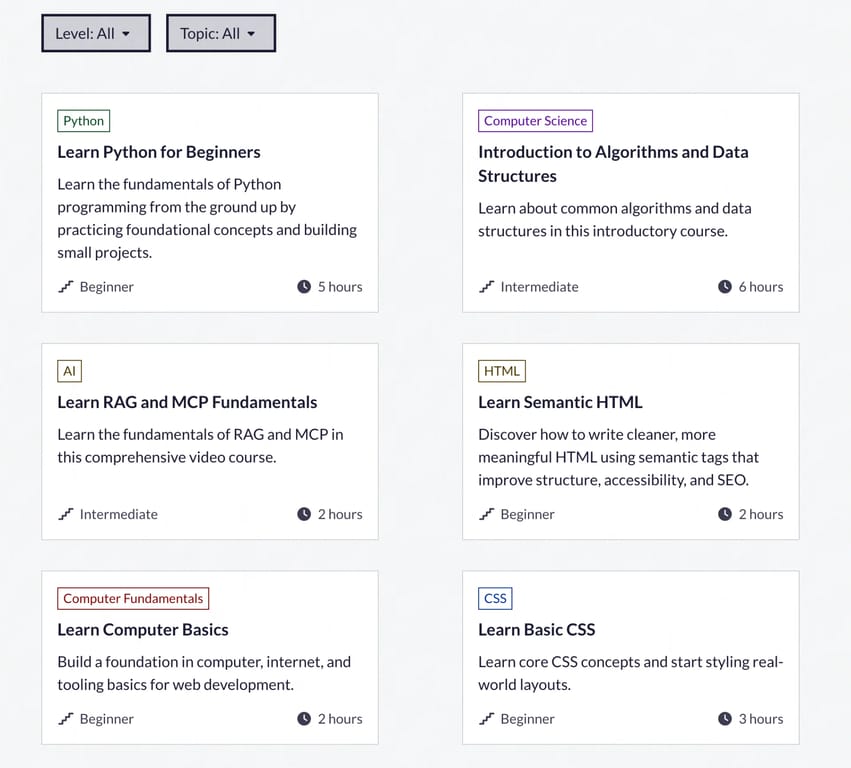
Task: Open Introduction to Algorithms and Data Structures
Action: tap(613, 164)
